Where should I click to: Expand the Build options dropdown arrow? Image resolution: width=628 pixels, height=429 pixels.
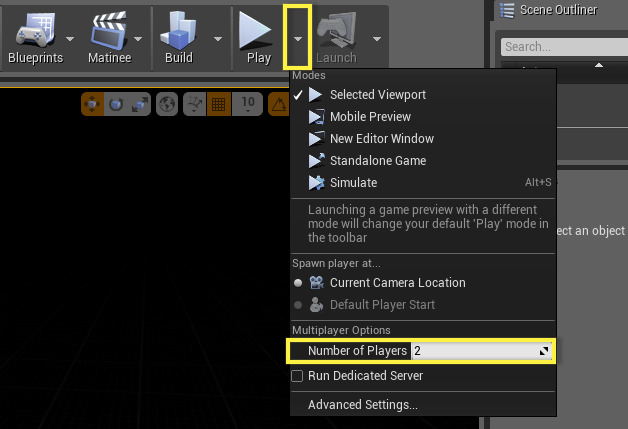[218, 39]
